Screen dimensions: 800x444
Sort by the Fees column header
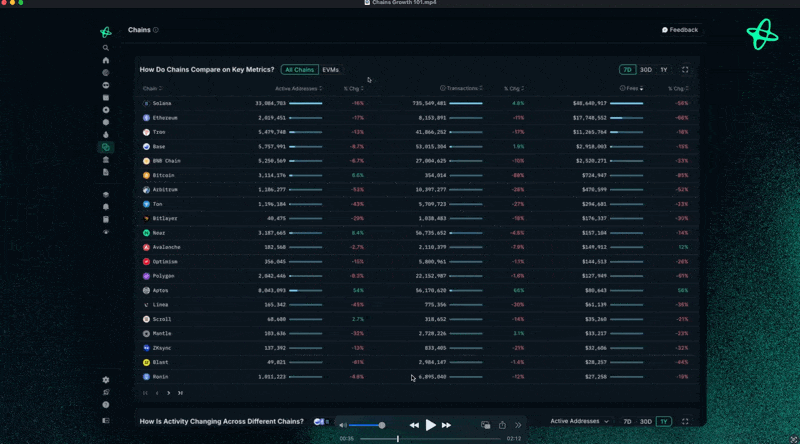[632, 89]
